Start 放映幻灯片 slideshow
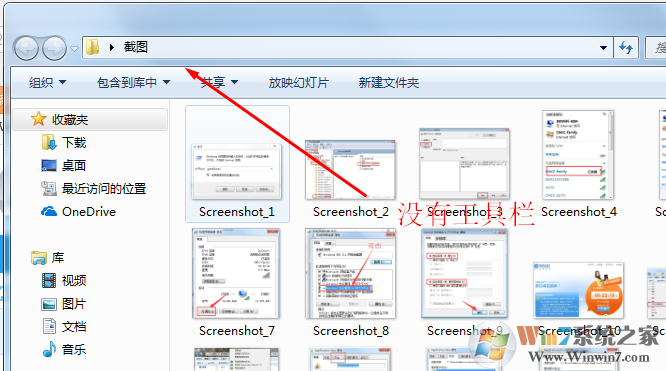The image size is (666, 371). click(x=299, y=82)
